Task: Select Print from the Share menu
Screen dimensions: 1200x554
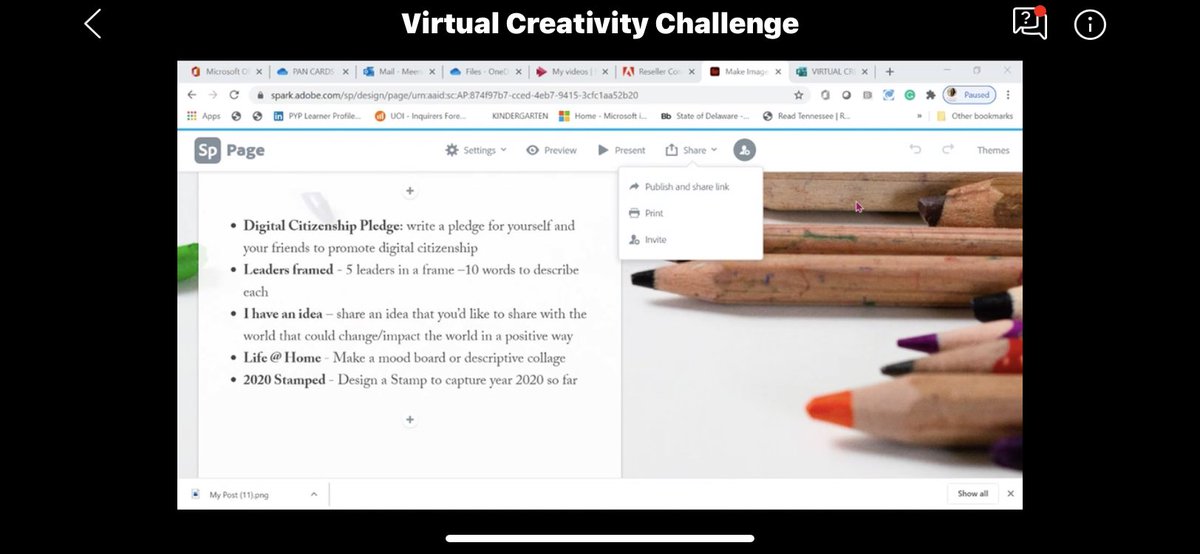Action: [x=645, y=213]
